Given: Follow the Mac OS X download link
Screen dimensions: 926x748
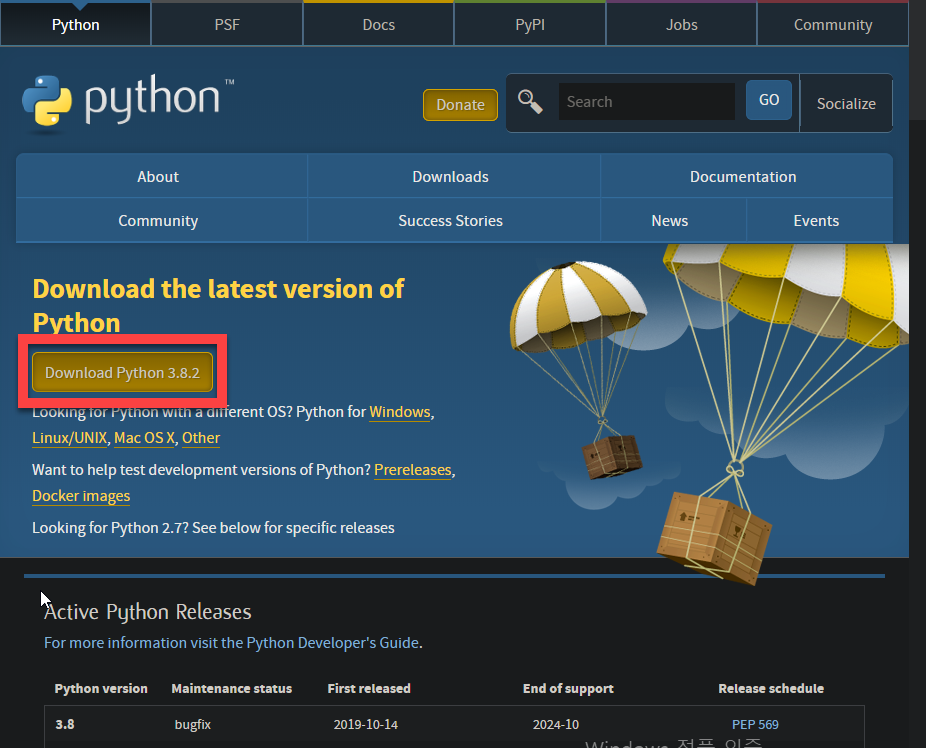Looking at the screenshot, I should pyautogui.click(x=145, y=437).
